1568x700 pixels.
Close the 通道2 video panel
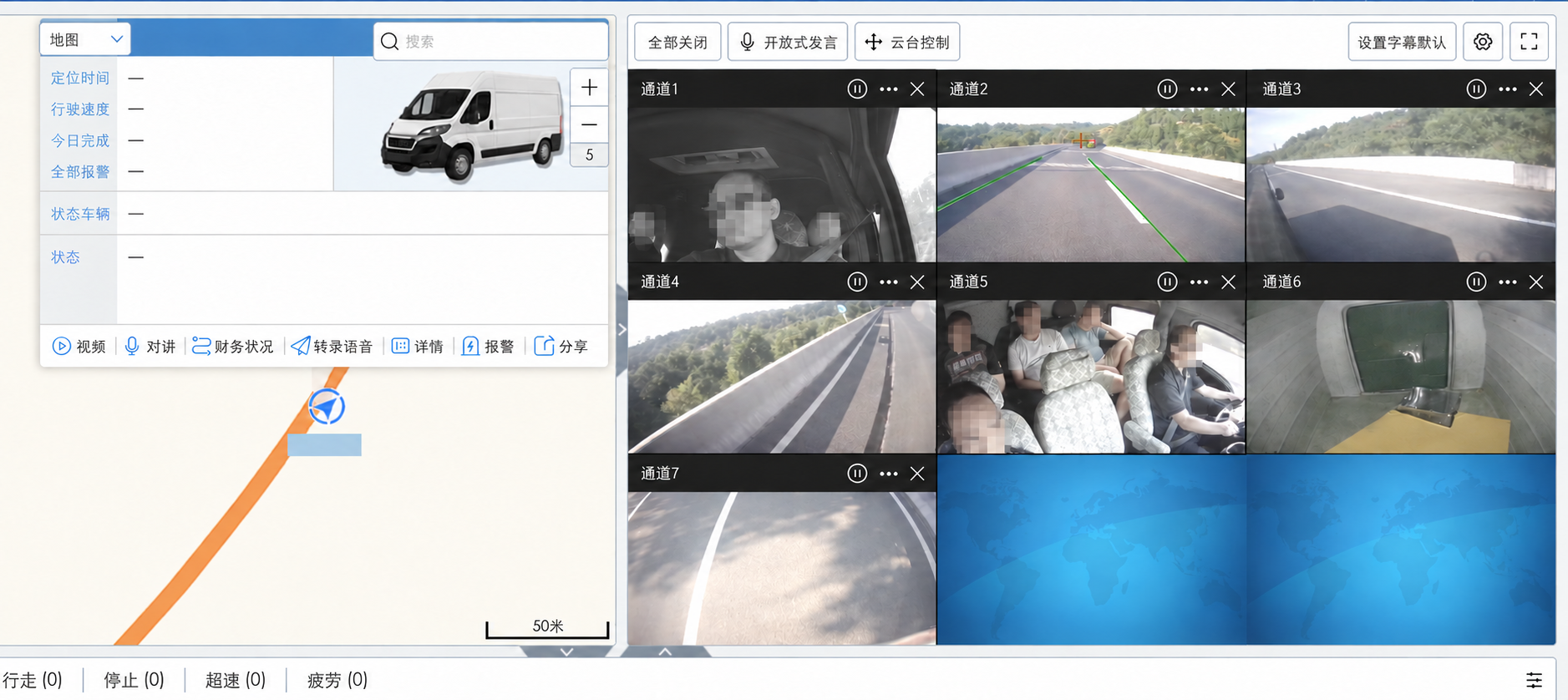1228,89
